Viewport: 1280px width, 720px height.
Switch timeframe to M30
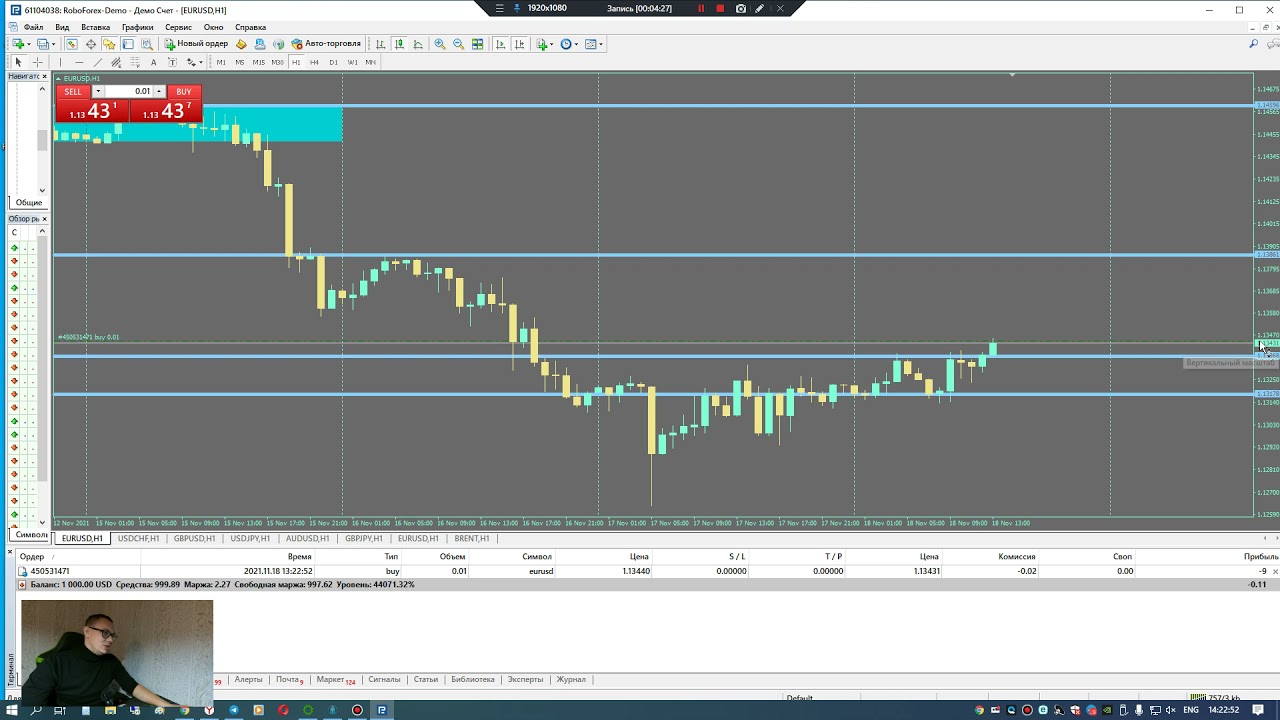278,62
